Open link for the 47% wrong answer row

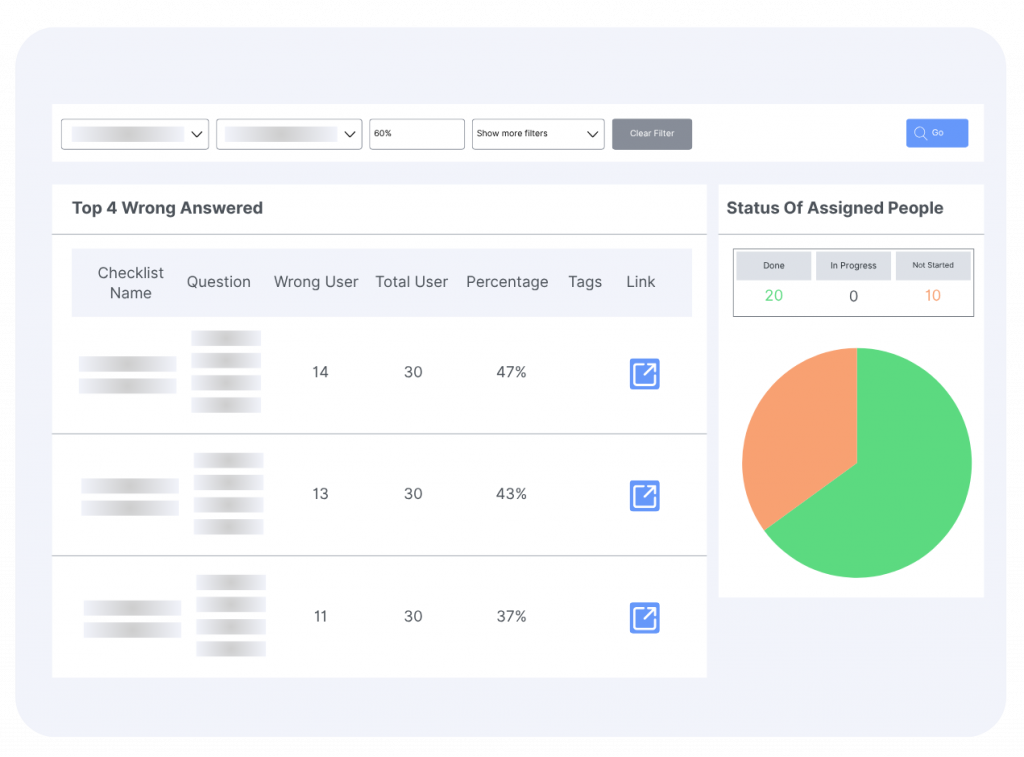[644, 374]
